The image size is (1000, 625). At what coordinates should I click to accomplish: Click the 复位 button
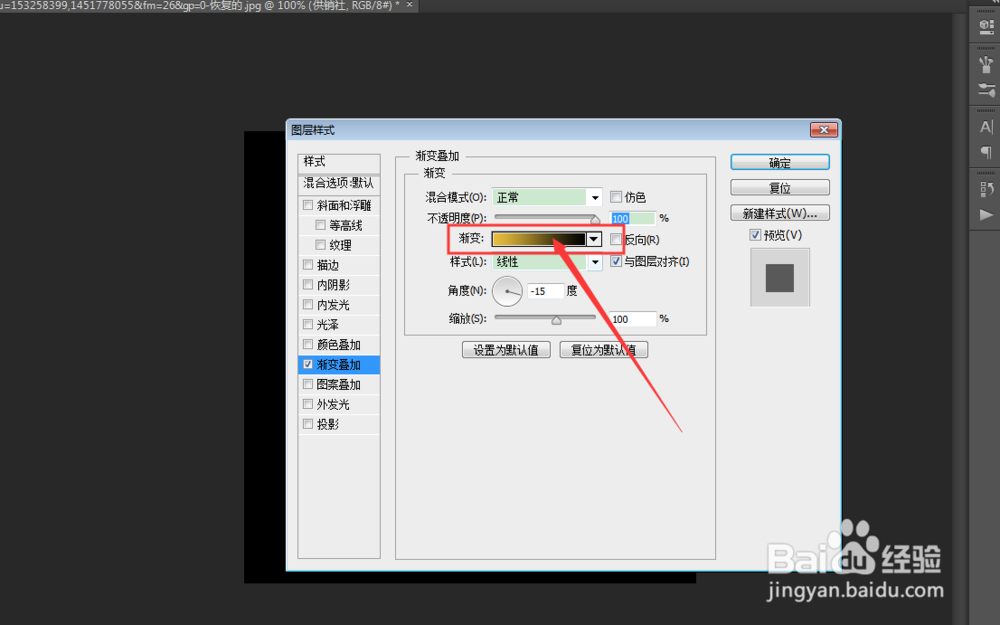tap(779, 188)
